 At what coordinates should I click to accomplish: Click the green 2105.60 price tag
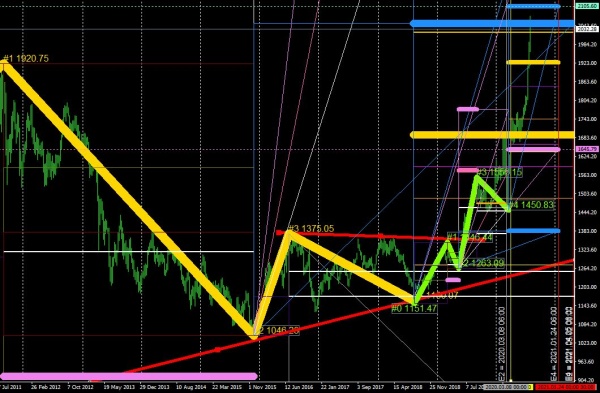[587, 7]
